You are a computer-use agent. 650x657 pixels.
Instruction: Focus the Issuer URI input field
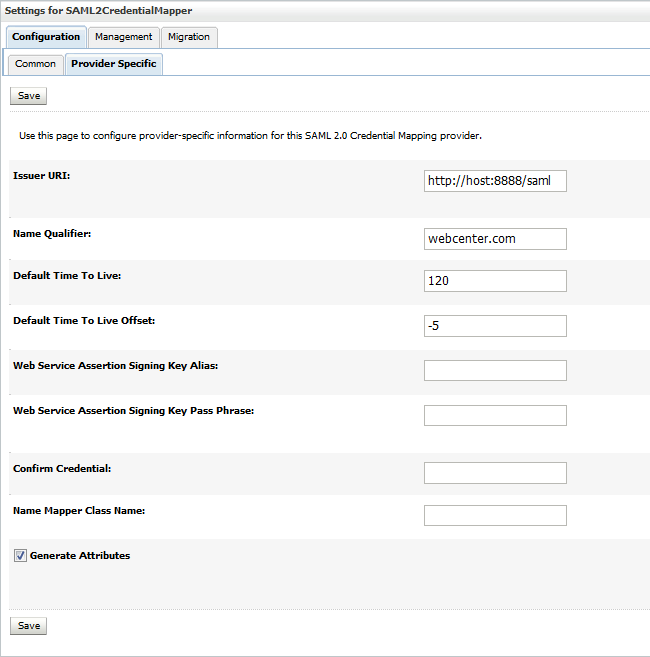click(x=495, y=181)
